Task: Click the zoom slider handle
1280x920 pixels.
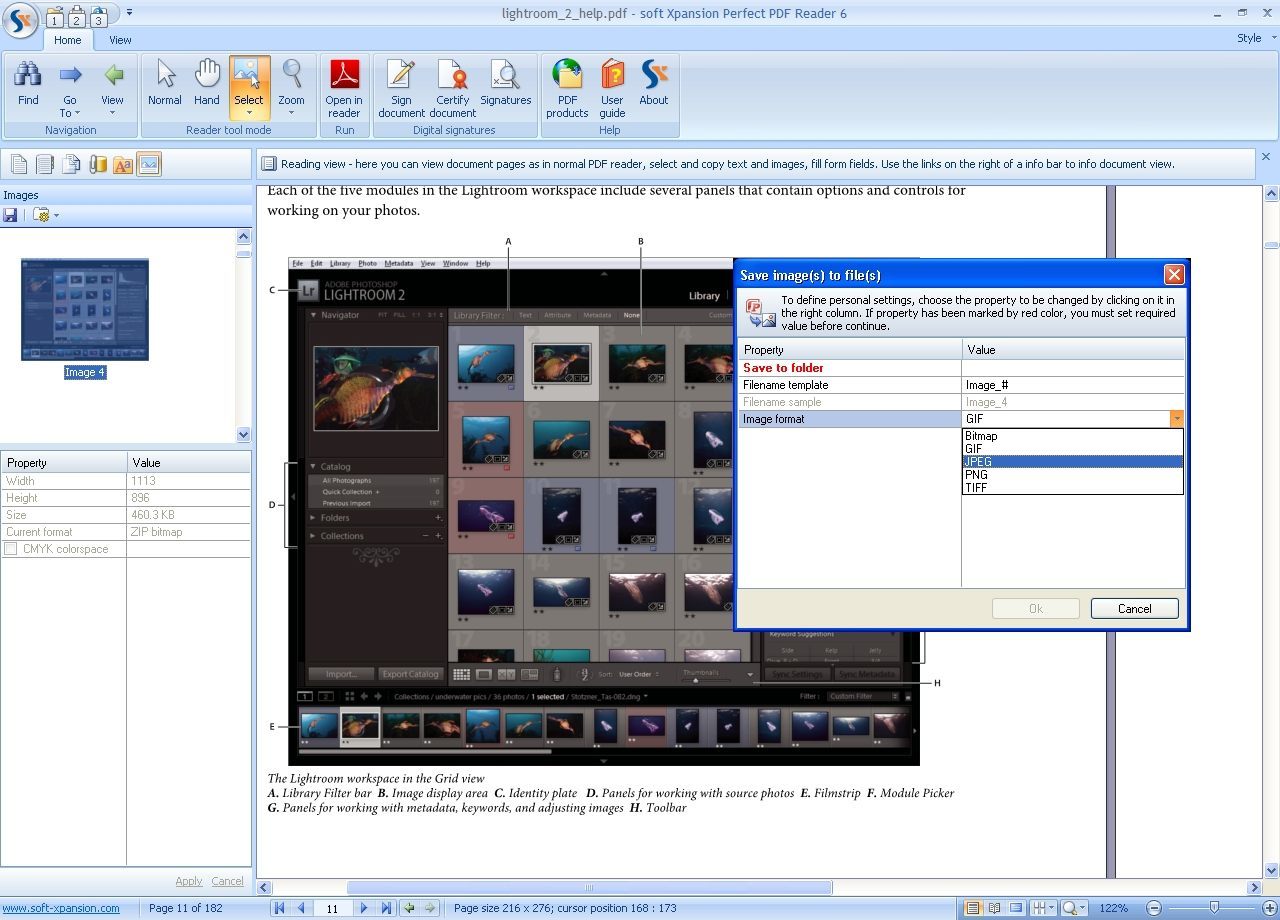Action: 1214,908
